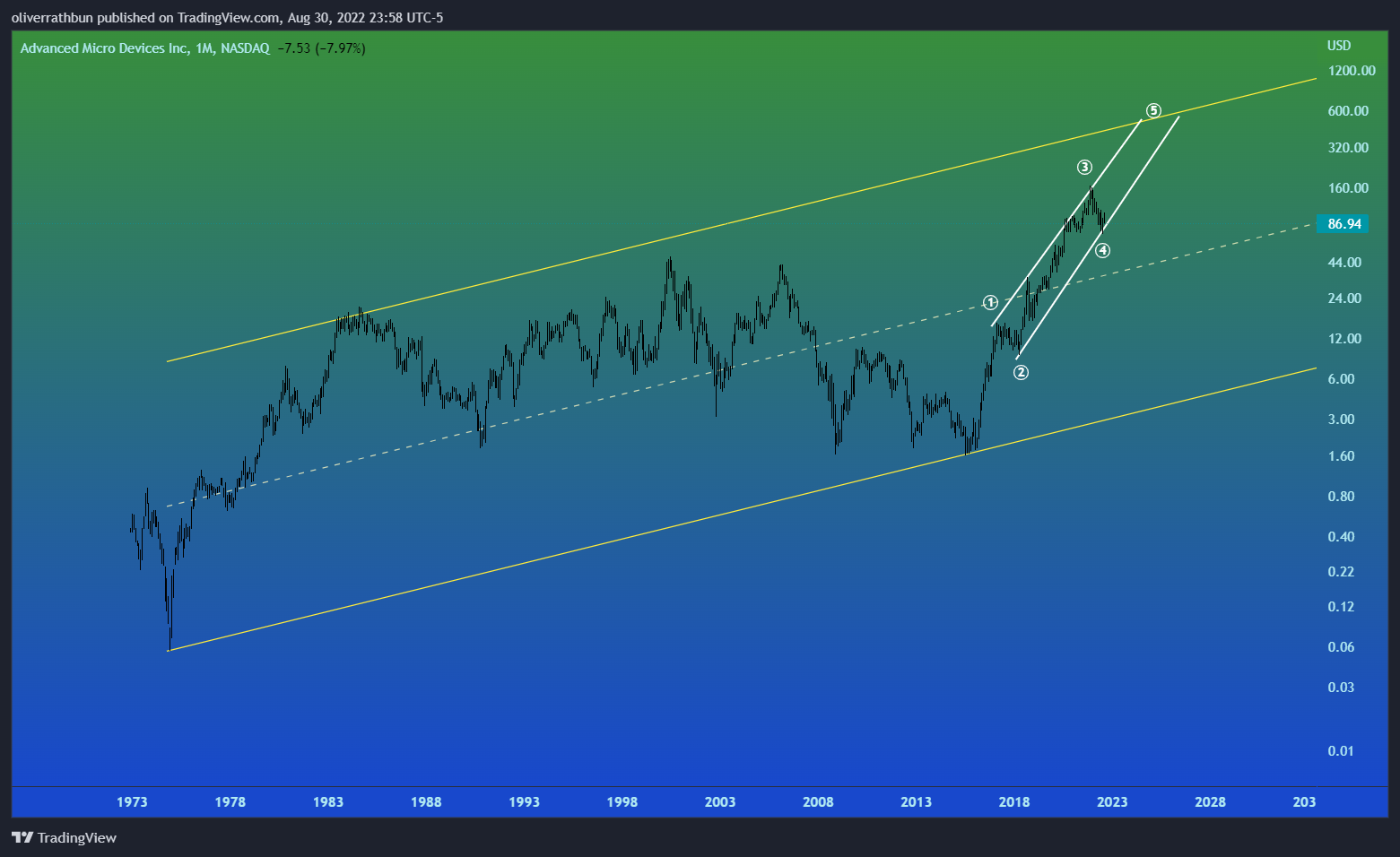
Task: Click the 0.06 price axis label
Action: [x=1341, y=647]
